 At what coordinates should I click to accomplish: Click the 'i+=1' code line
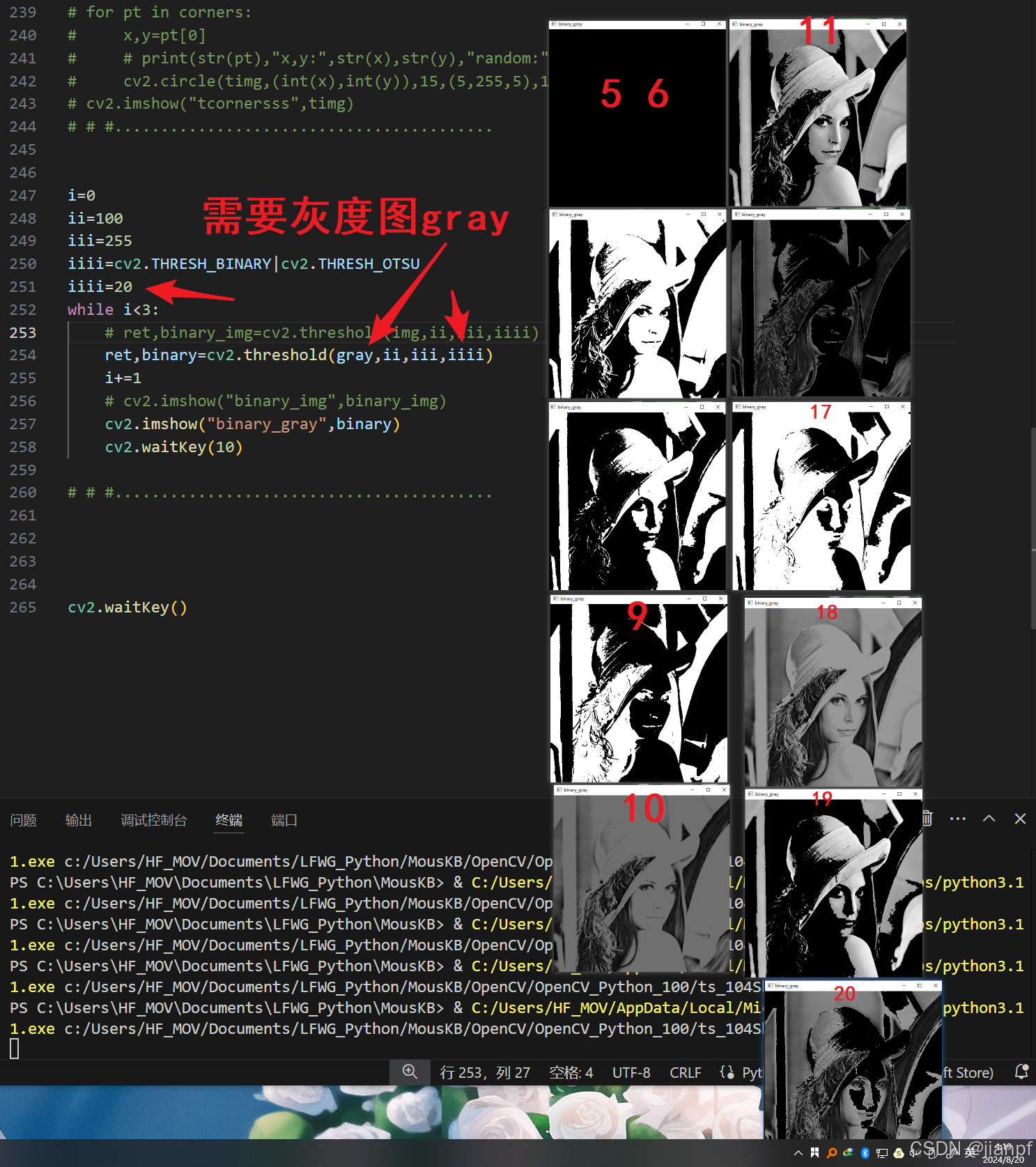pyautogui.click(x=123, y=378)
